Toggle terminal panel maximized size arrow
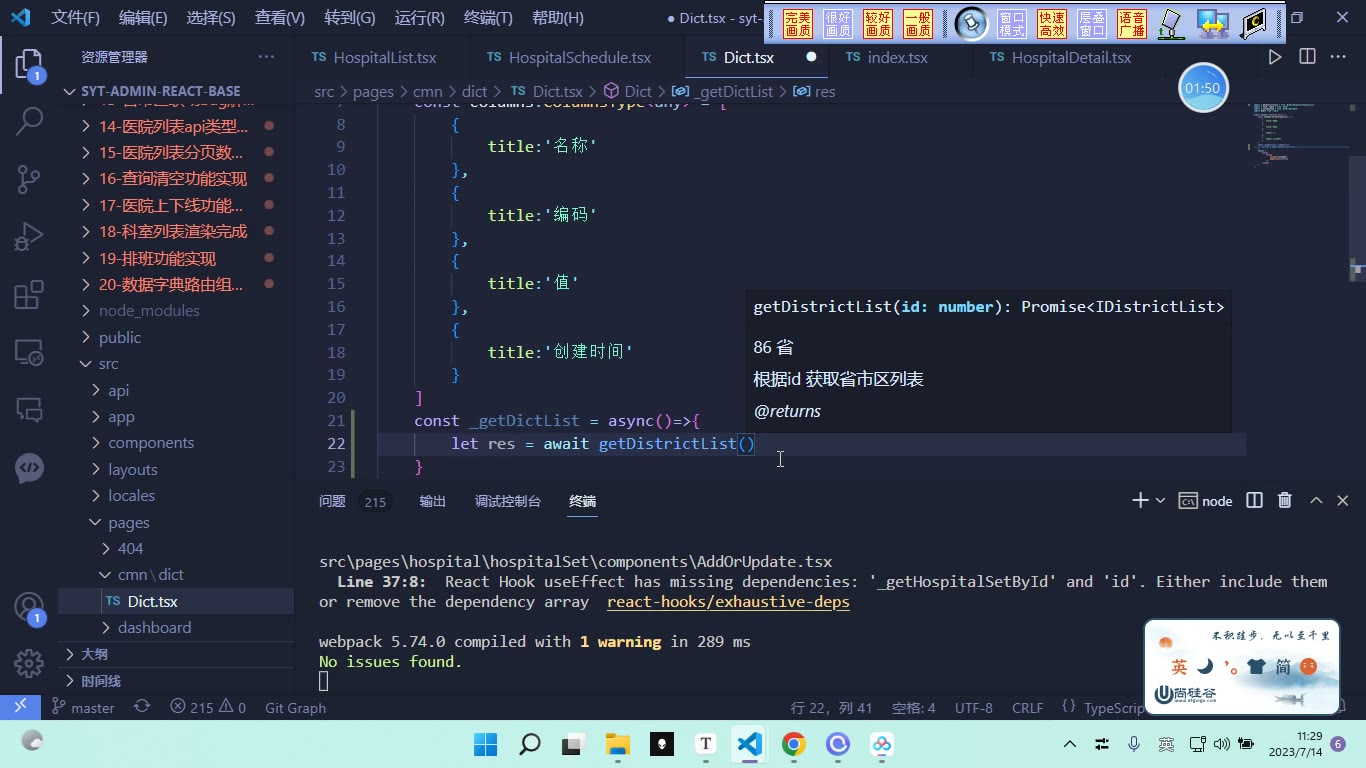Screen dimensions: 1366x768 (x=1316, y=500)
